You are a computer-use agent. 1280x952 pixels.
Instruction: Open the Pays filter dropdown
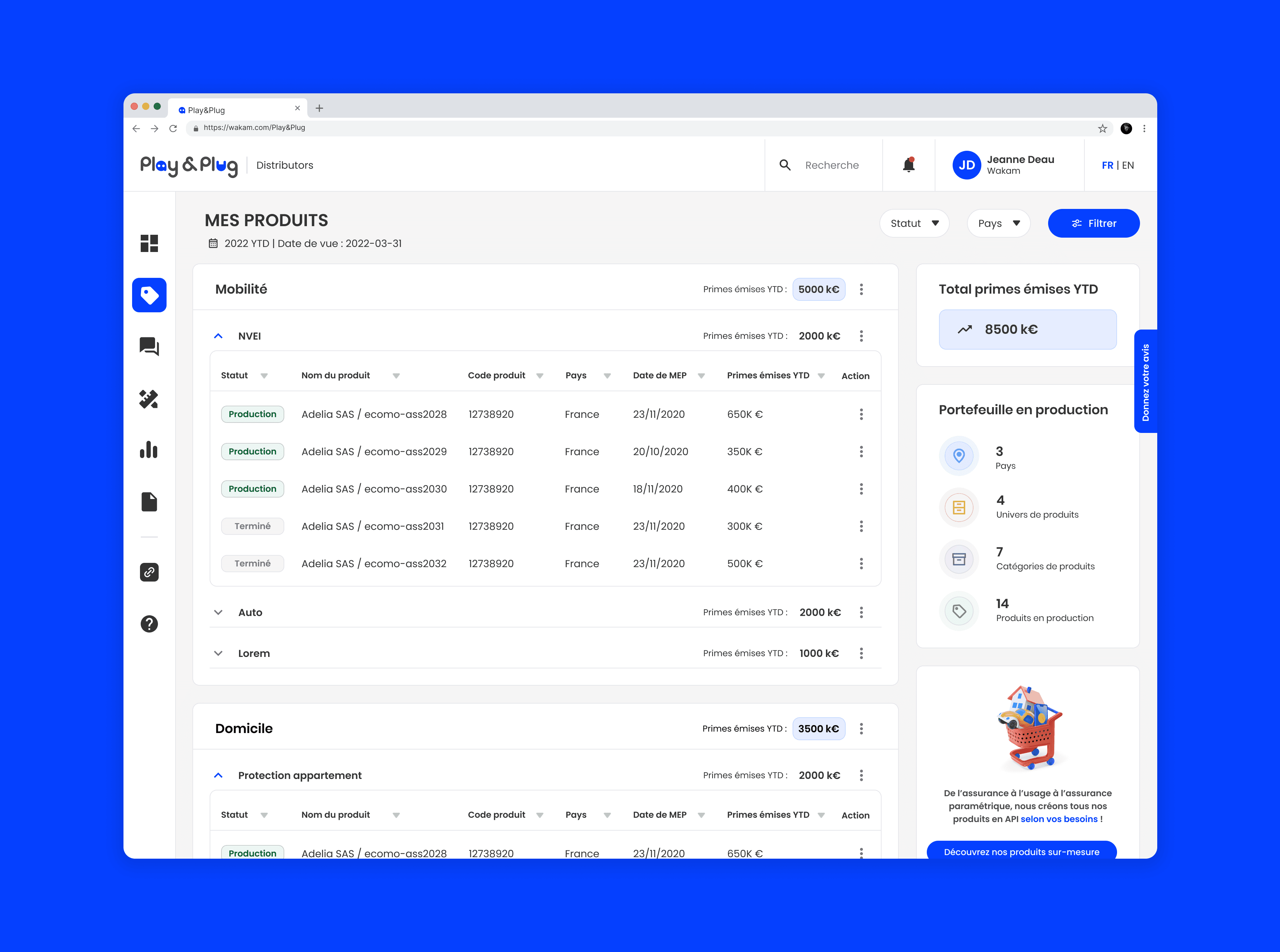(x=998, y=223)
